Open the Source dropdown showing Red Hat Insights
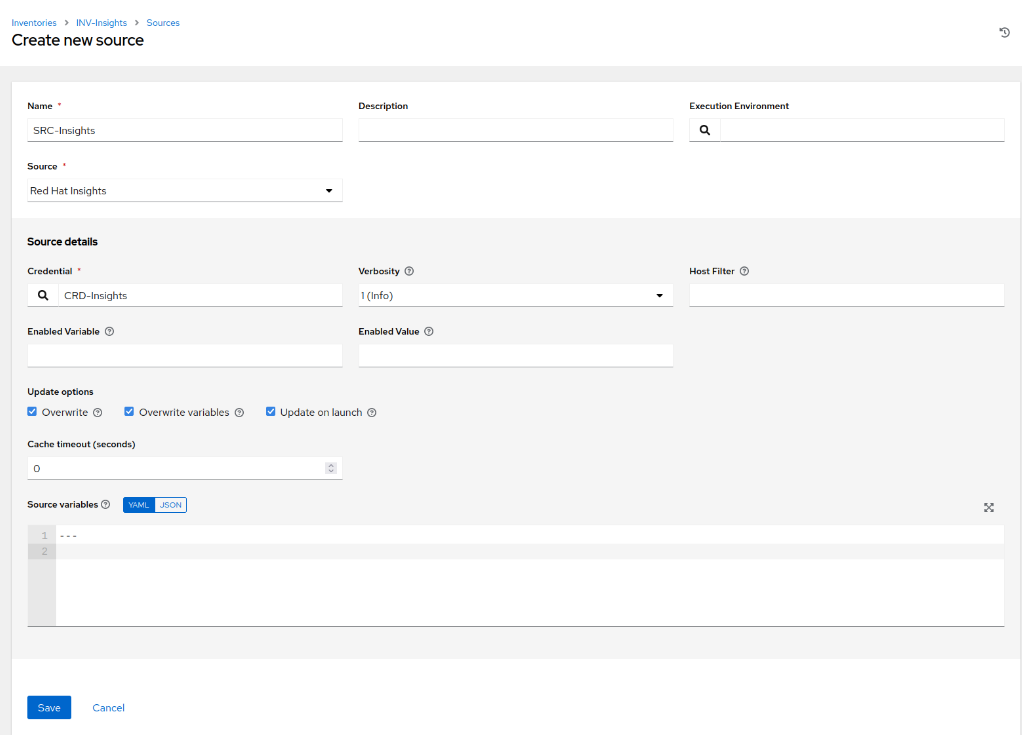This screenshot has height=735, width=1022. [185, 191]
